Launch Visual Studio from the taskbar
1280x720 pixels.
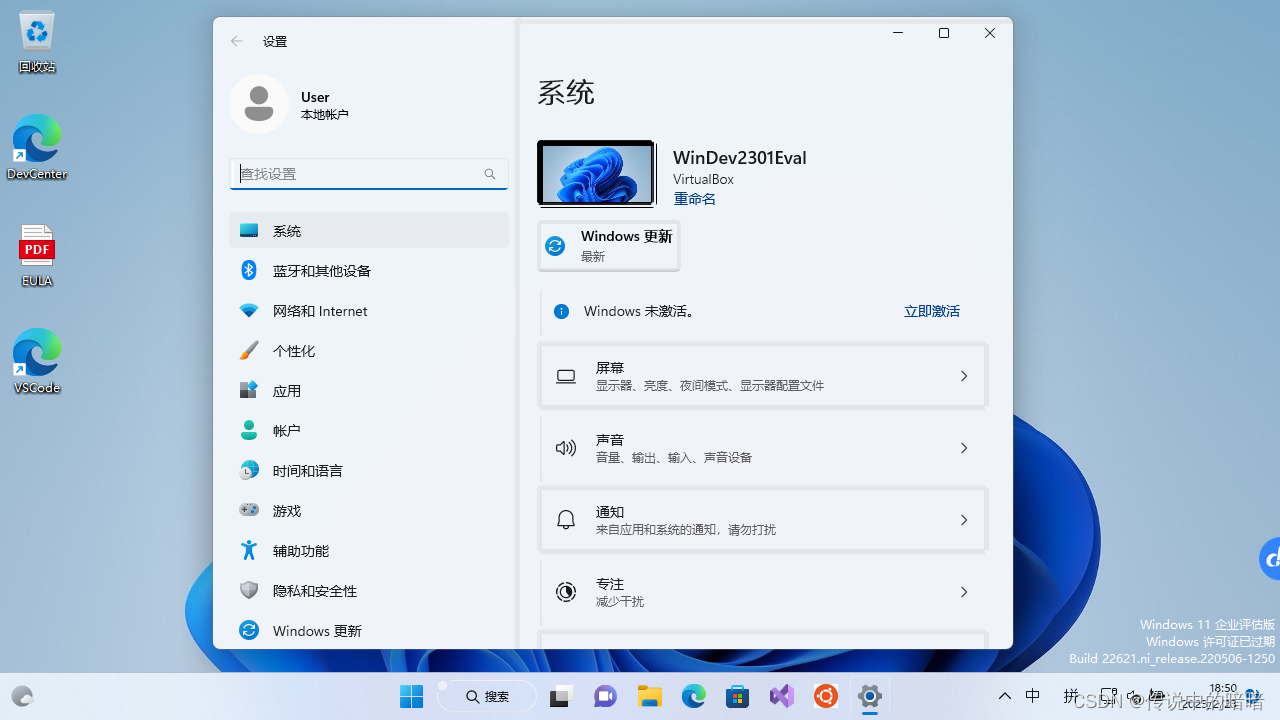[782, 697]
